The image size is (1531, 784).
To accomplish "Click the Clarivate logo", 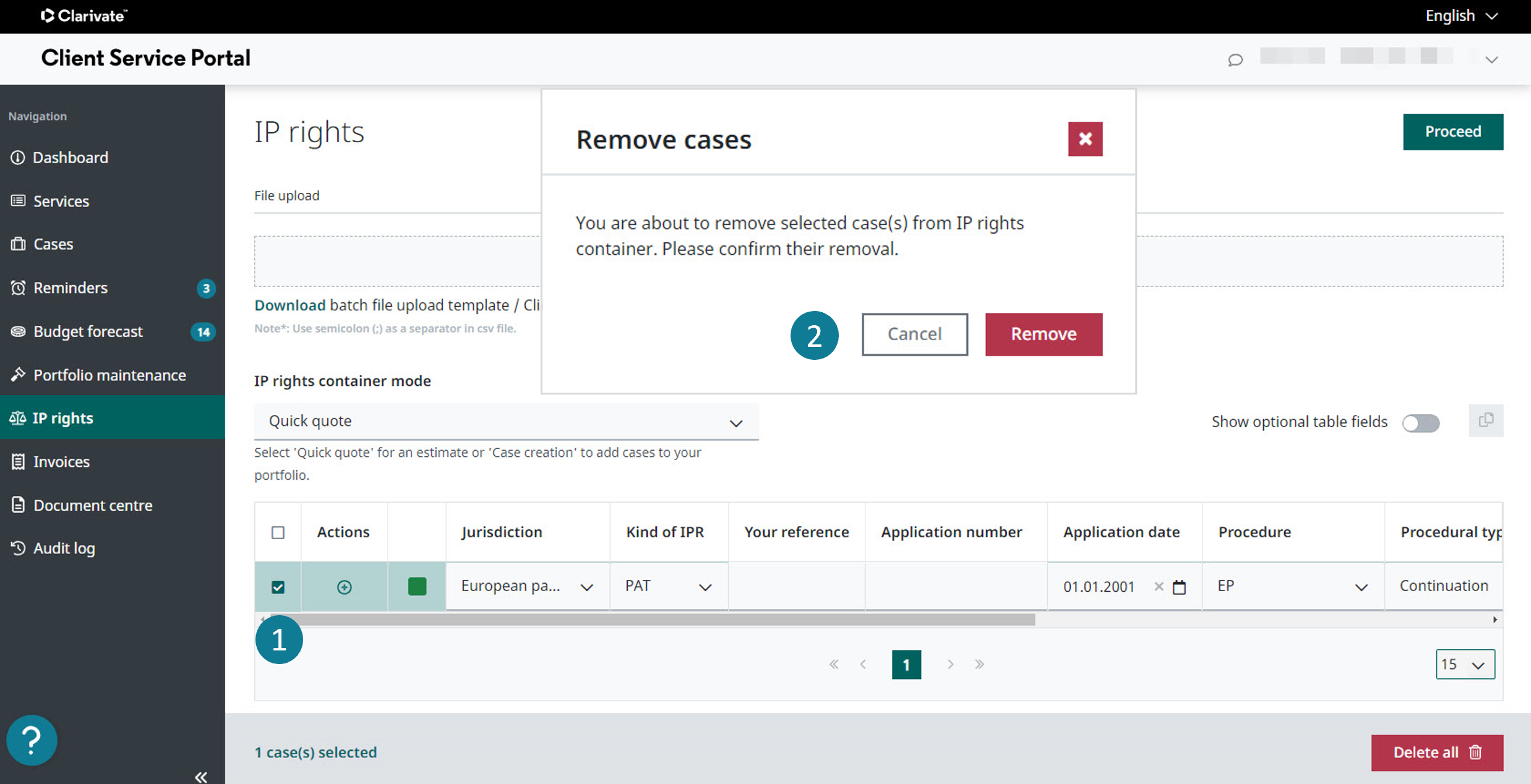I will click(x=84, y=15).
